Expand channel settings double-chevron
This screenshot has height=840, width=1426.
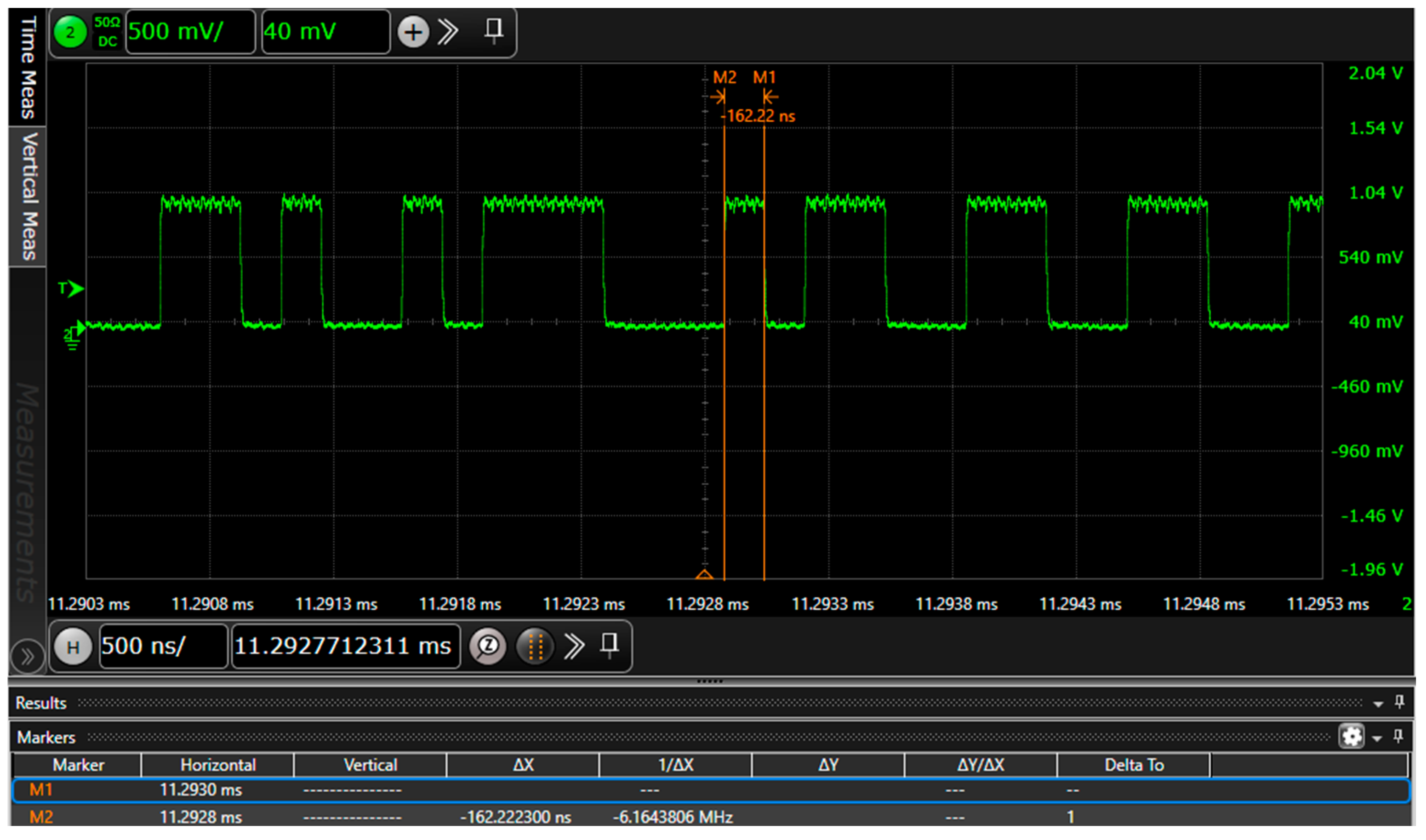coord(448,32)
